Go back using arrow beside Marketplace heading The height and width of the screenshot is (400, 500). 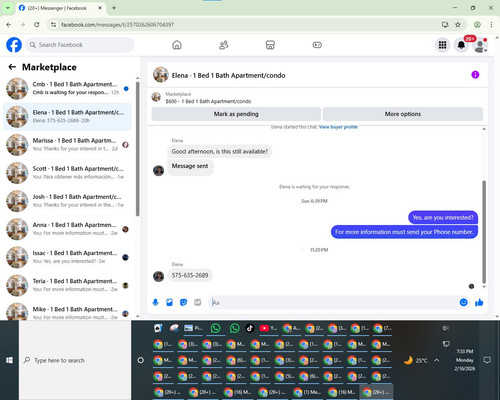pyautogui.click(x=12, y=67)
